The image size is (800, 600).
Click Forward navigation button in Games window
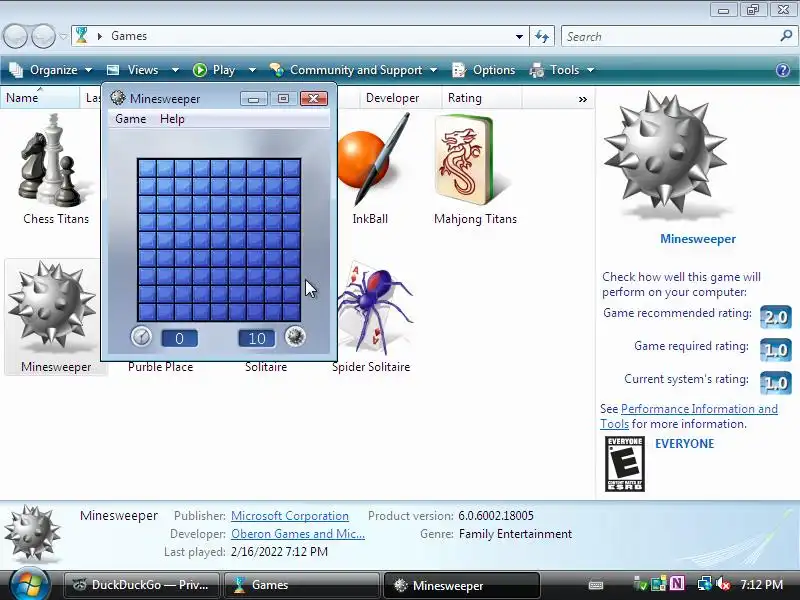click(x=43, y=36)
